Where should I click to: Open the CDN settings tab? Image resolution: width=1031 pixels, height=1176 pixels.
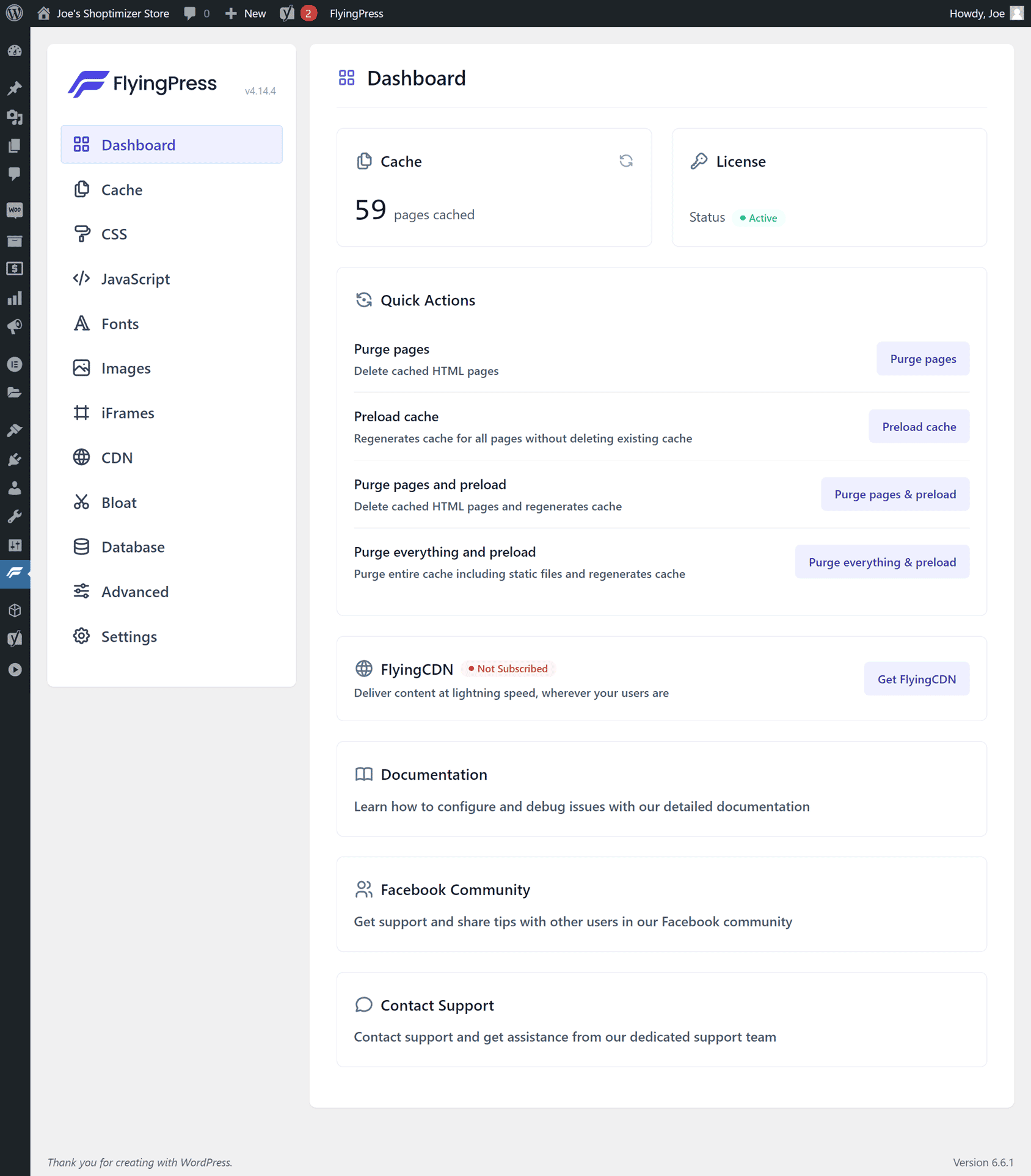pos(172,458)
